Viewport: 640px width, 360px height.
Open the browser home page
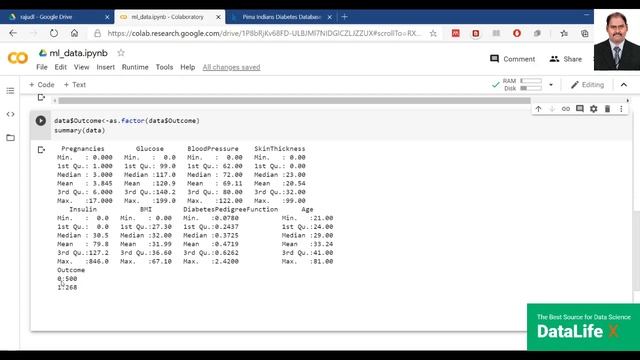coord(74,33)
